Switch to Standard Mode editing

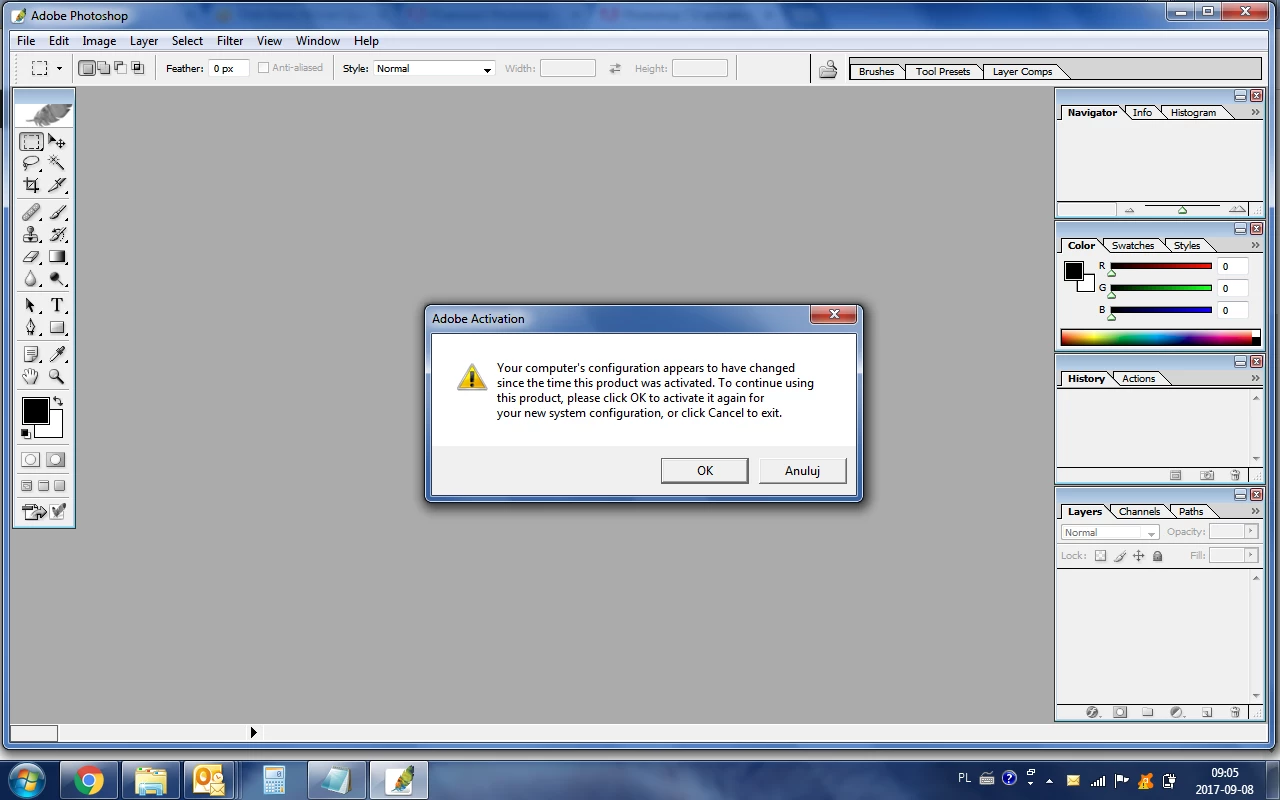point(31,460)
